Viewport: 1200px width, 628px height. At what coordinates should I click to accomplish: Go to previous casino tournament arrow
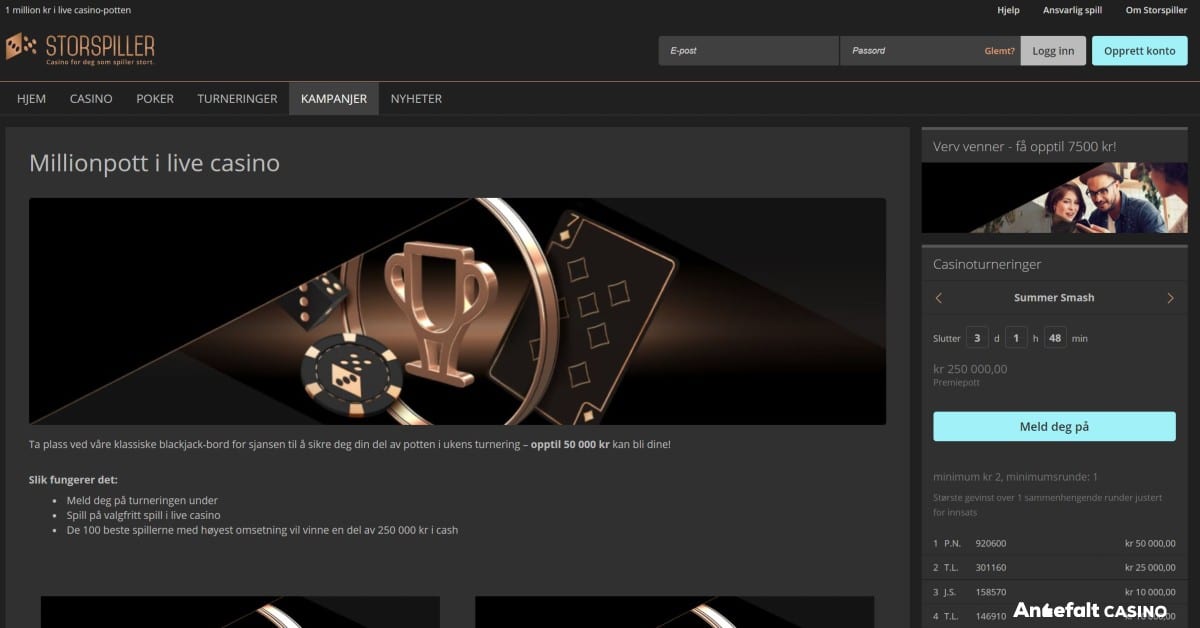tap(939, 298)
